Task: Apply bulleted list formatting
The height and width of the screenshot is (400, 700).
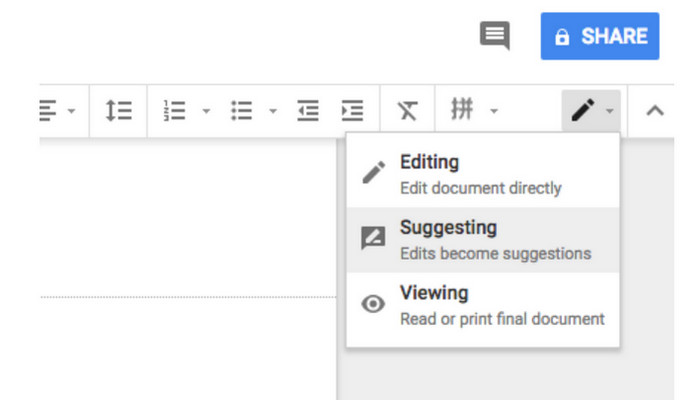Action: point(241,110)
